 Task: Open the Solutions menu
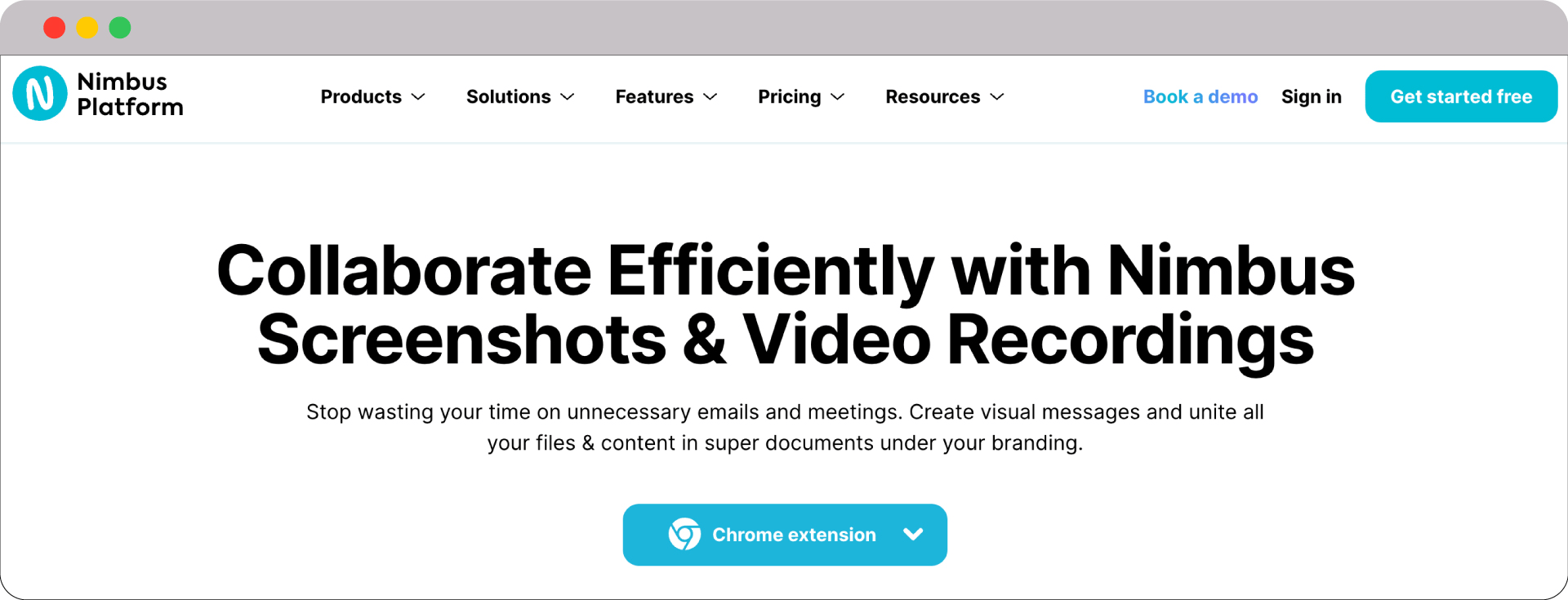(508, 97)
